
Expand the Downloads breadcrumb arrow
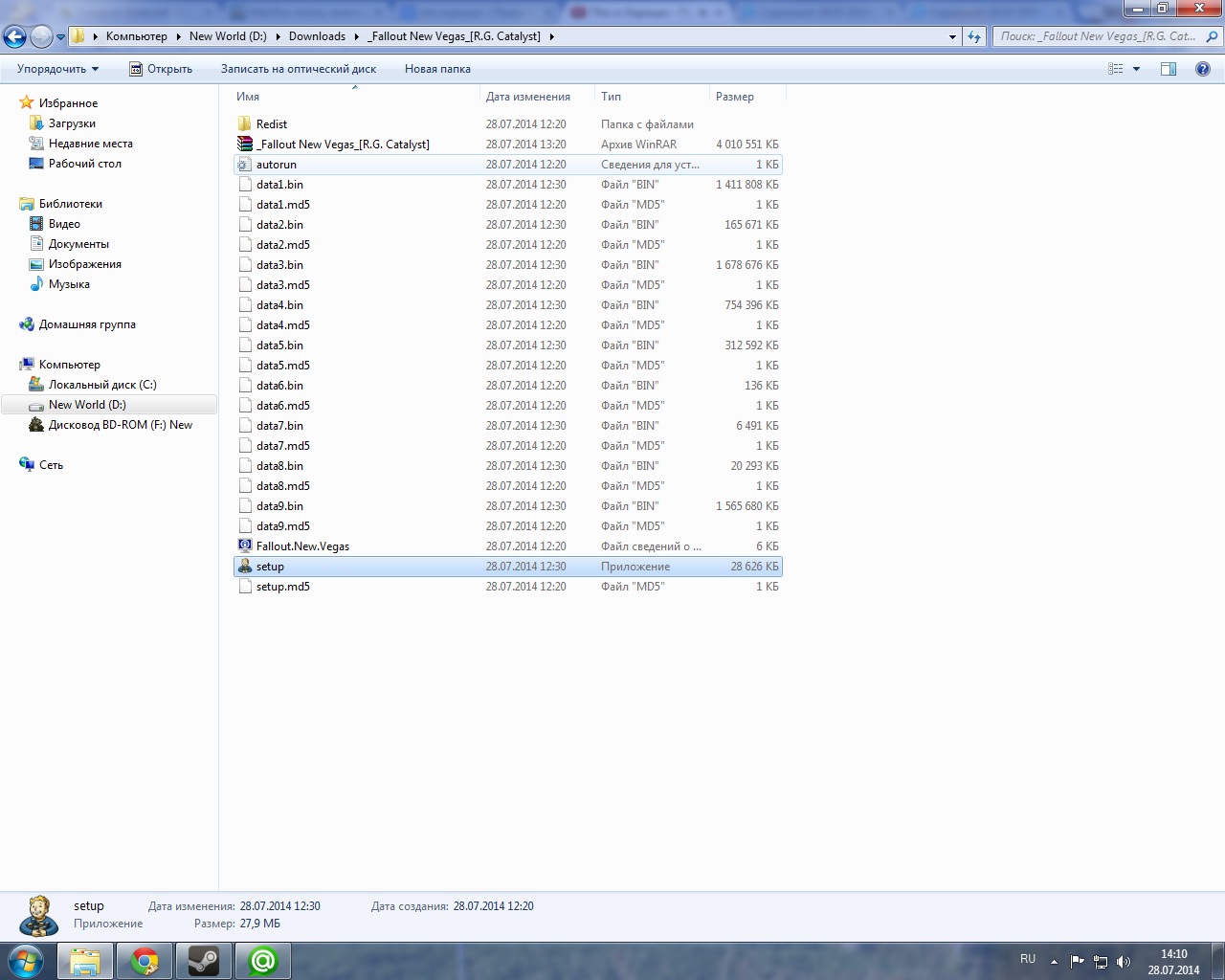357,36
